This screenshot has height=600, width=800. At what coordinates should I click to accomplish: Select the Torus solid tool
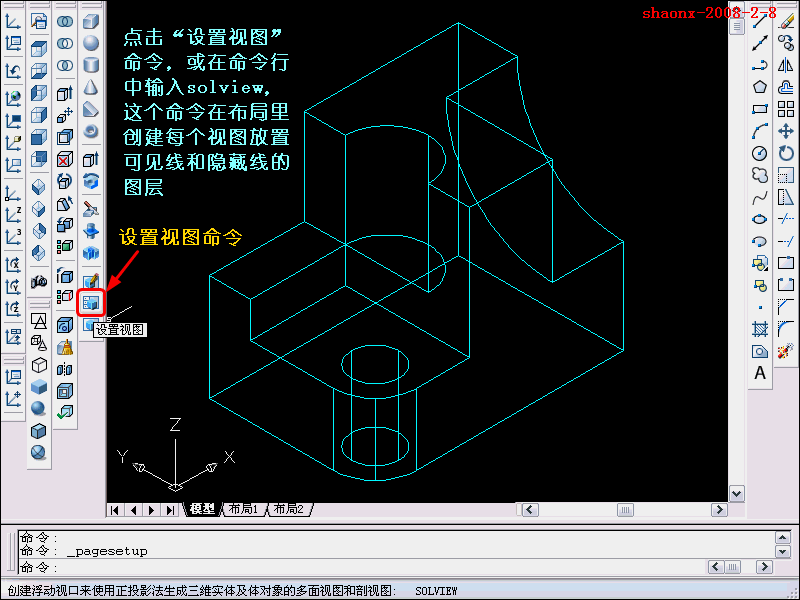click(91, 131)
